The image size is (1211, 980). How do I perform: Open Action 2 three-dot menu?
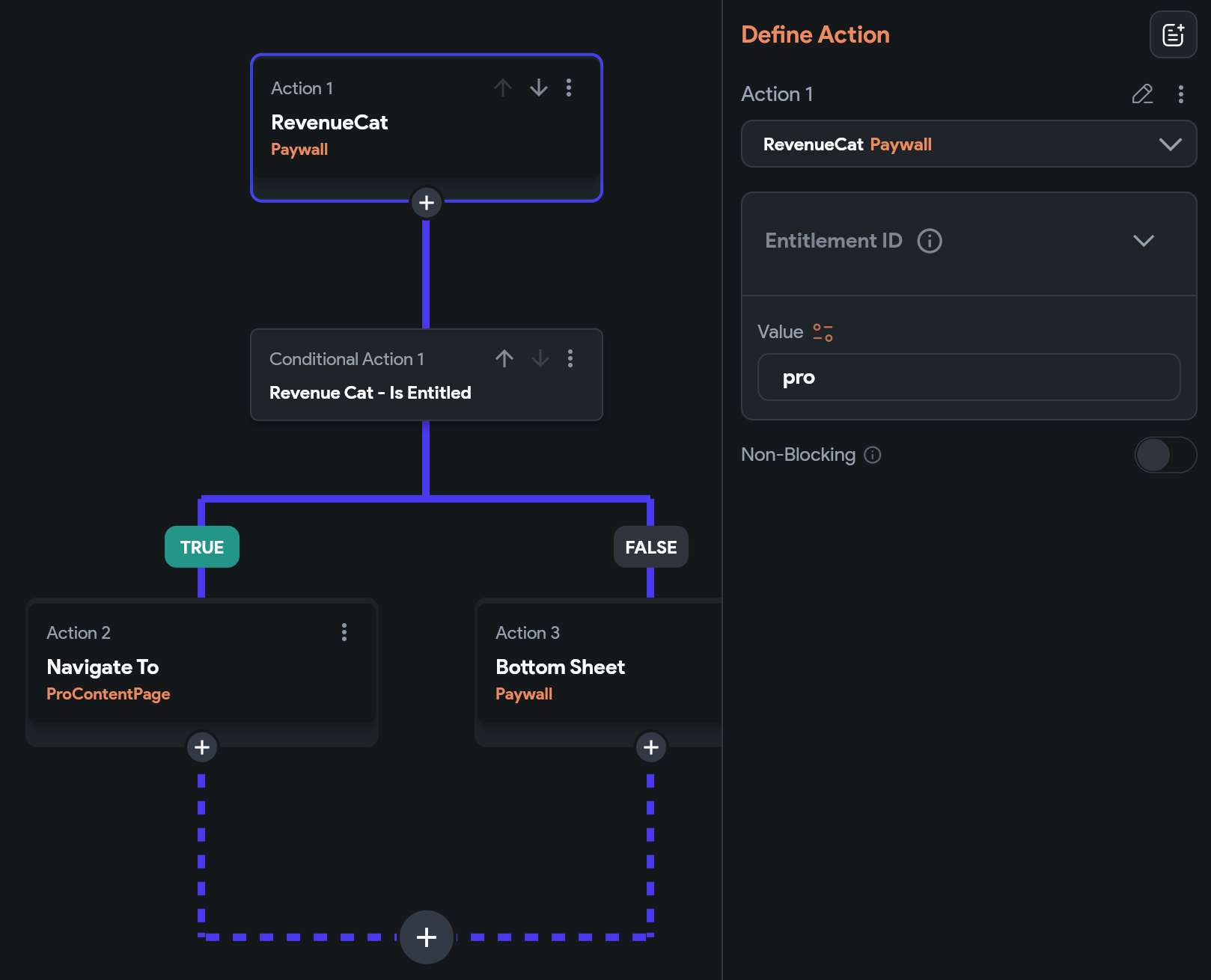pyautogui.click(x=344, y=632)
